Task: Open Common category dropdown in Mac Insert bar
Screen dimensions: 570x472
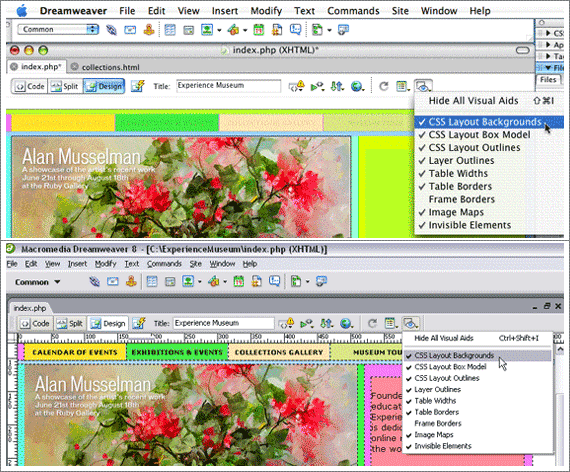Action: pos(58,29)
